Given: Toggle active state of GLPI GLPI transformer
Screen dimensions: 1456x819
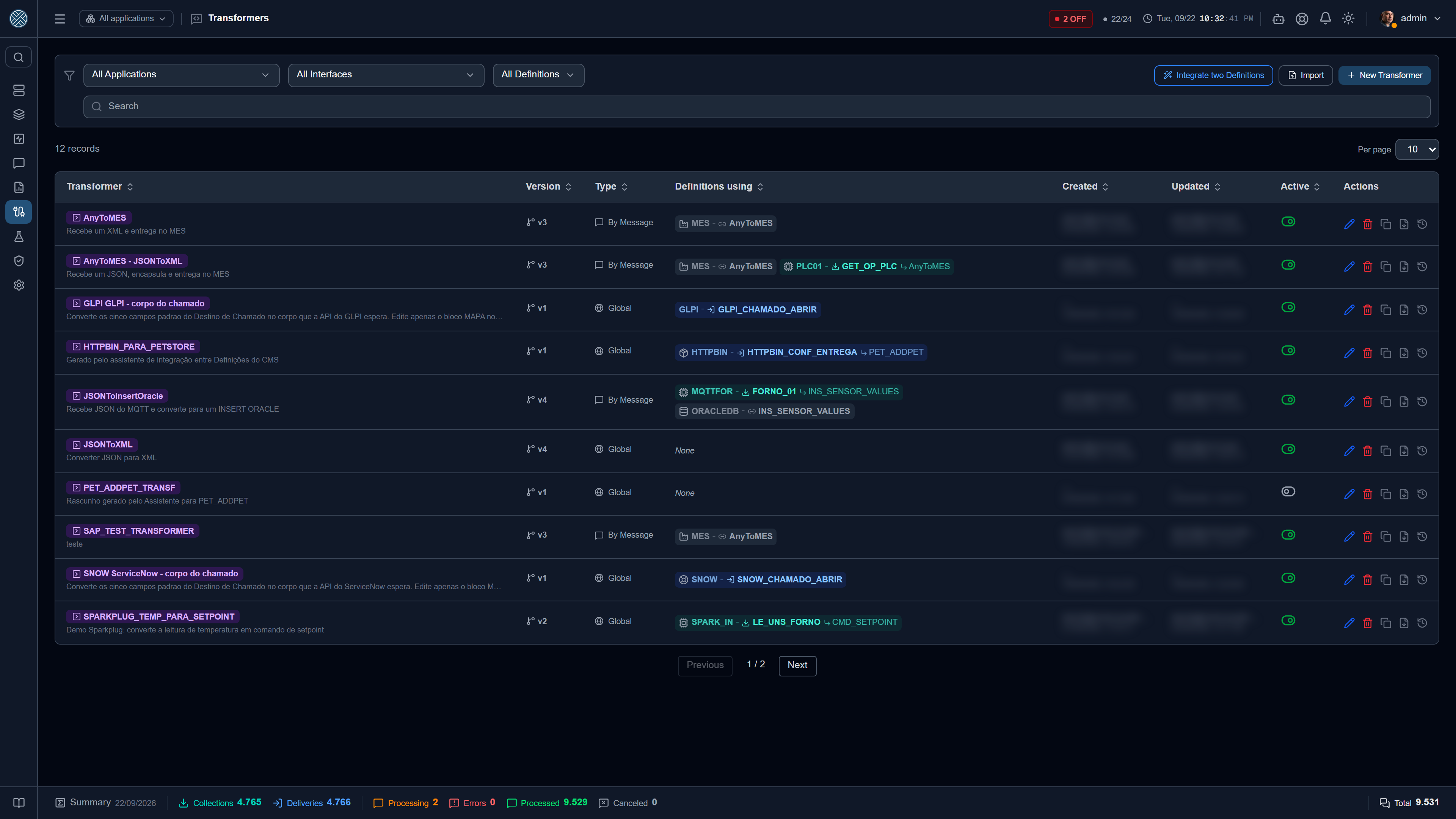Looking at the screenshot, I should pos(1288,308).
